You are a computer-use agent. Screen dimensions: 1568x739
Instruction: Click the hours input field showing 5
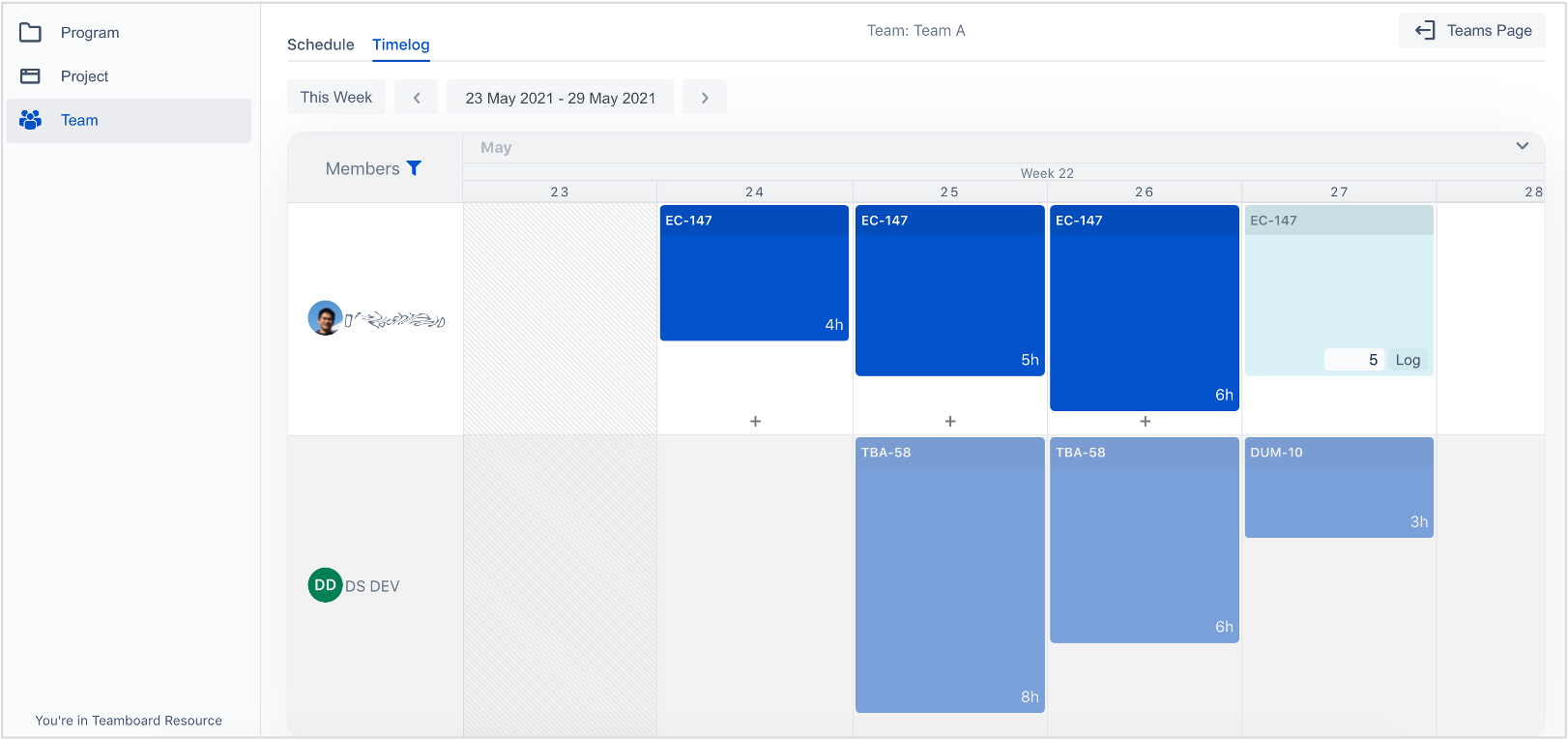(x=1353, y=360)
